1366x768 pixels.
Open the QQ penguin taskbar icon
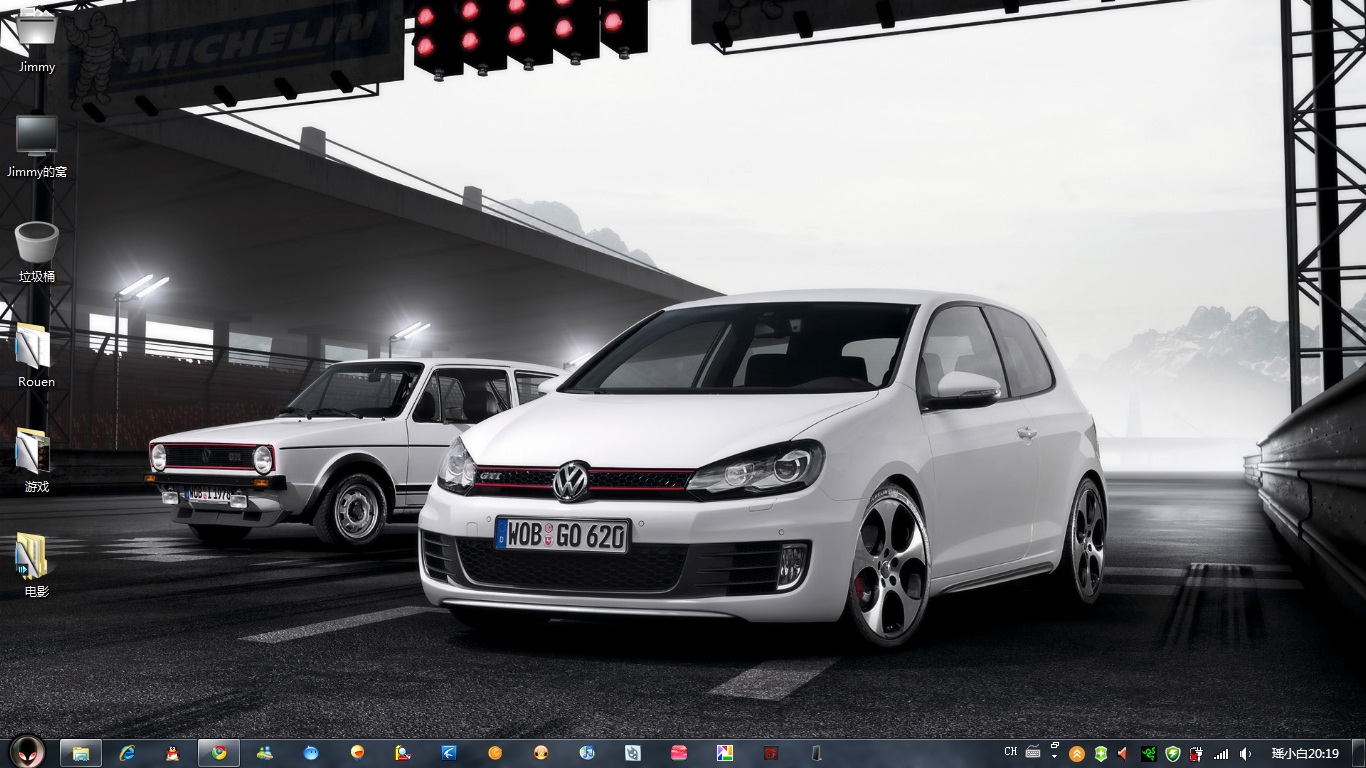click(173, 753)
